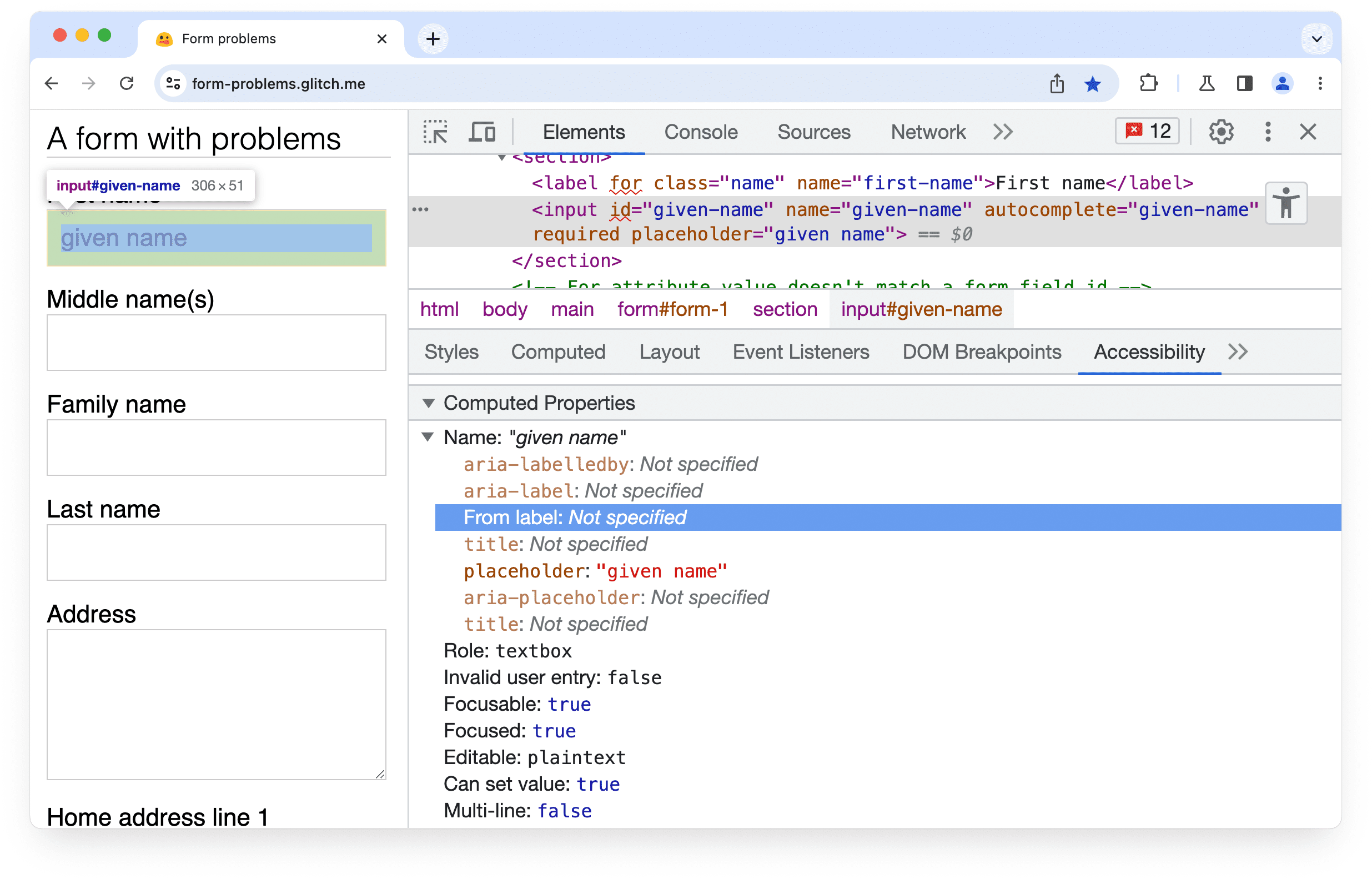This screenshot has height=879, width=1372.
Task: Click the error count badge showing 12
Action: (1147, 131)
